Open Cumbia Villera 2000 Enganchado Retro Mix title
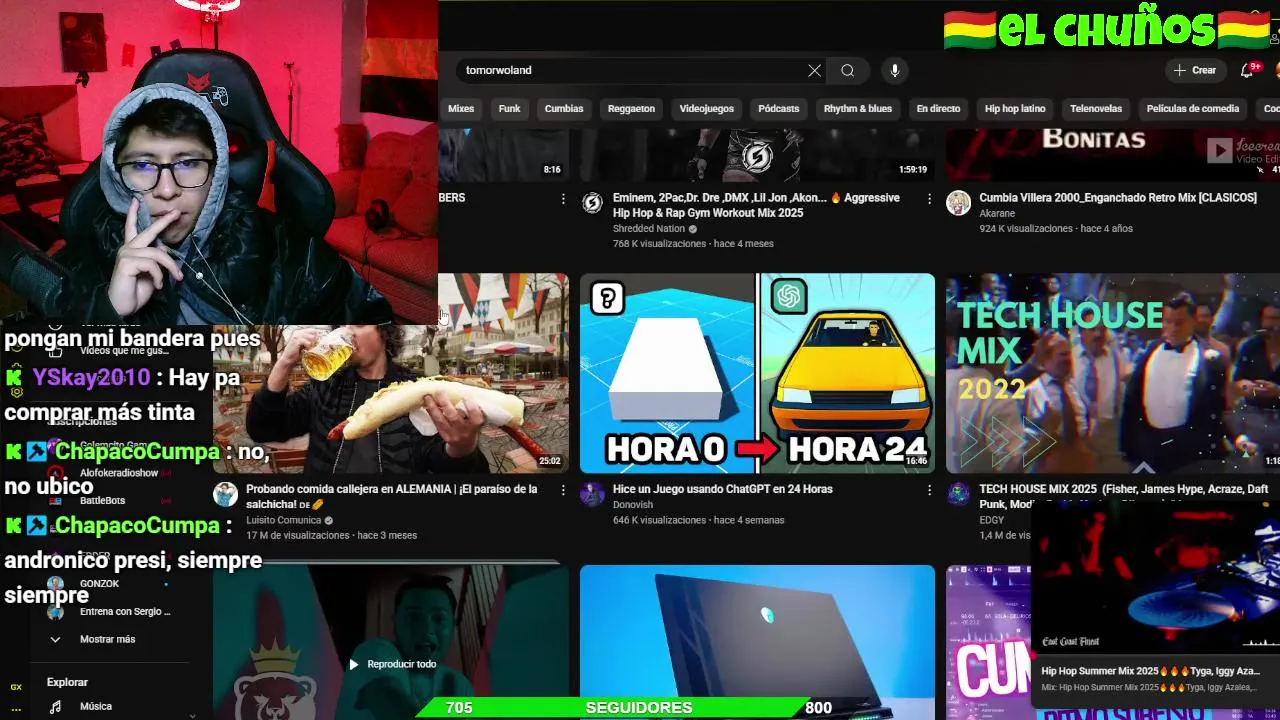 point(1118,198)
